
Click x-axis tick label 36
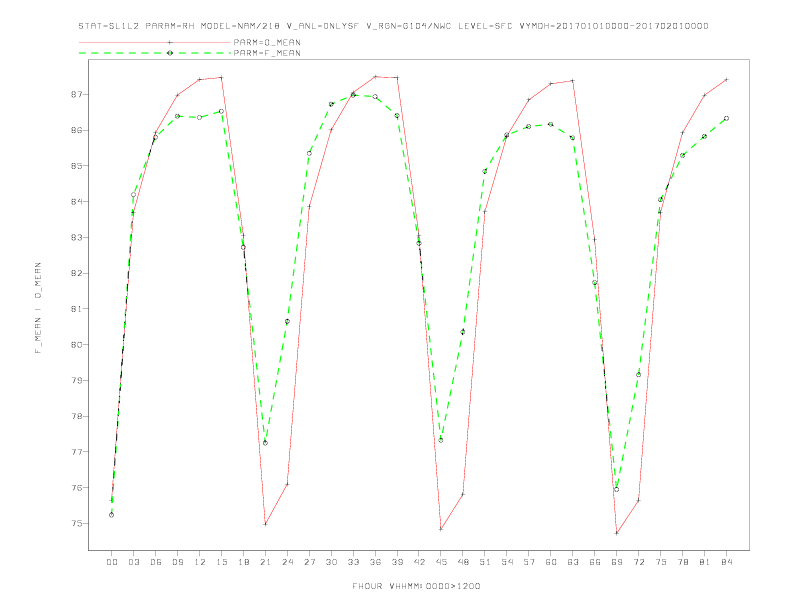coord(375,562)
